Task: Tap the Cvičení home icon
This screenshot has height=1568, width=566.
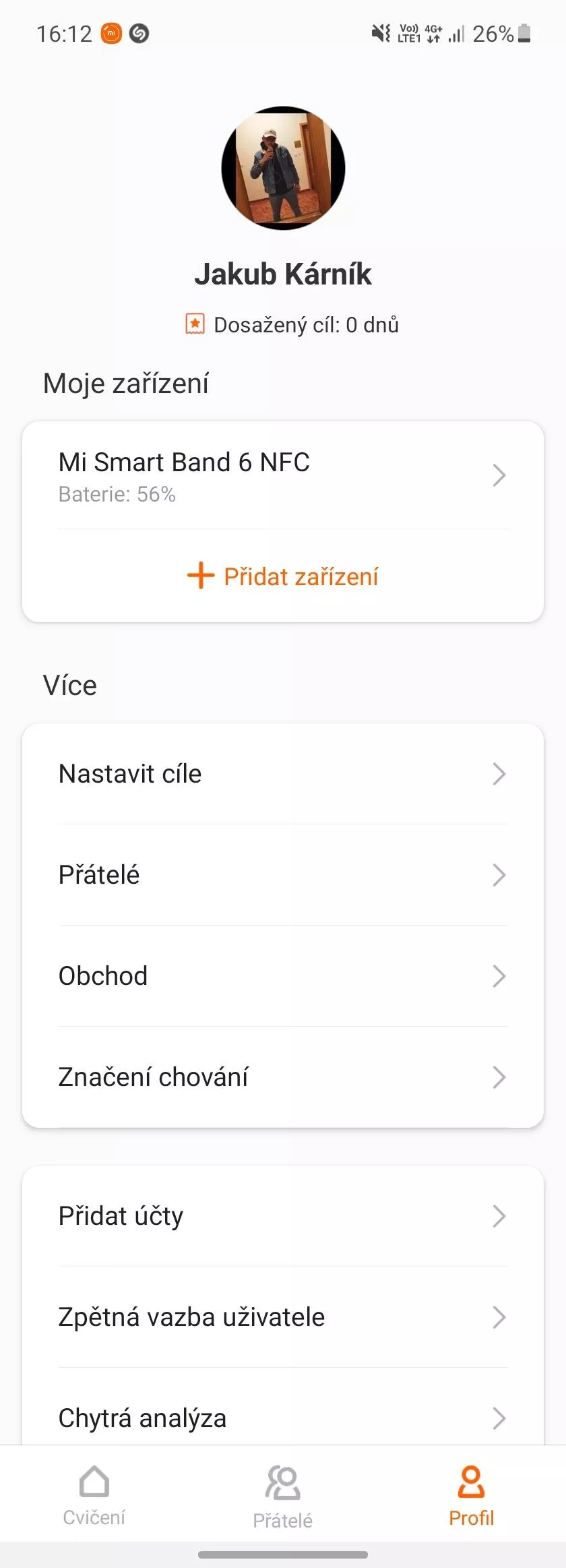Action: [94, 1482]
